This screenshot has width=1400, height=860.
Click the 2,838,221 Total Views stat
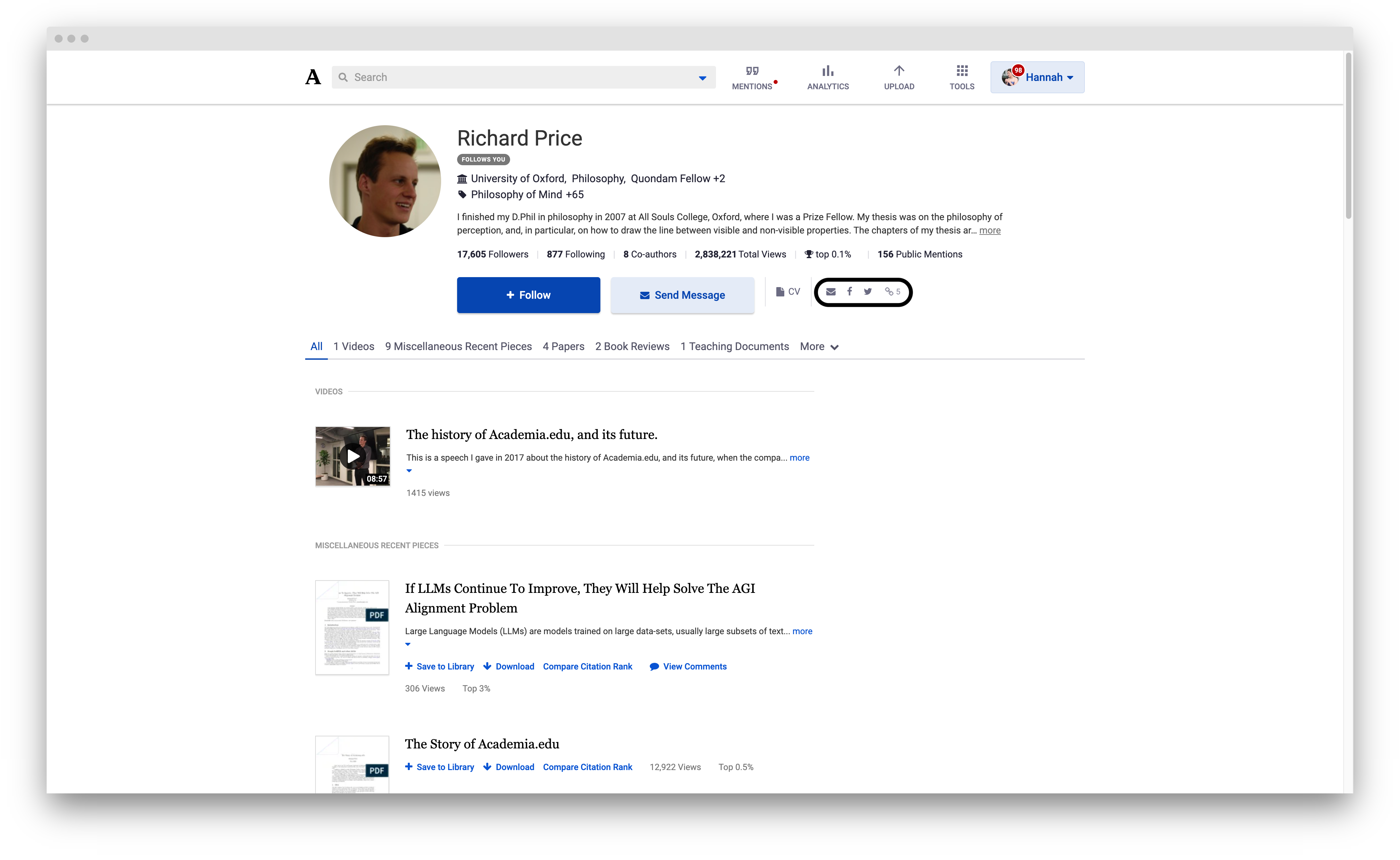[740, 254]
